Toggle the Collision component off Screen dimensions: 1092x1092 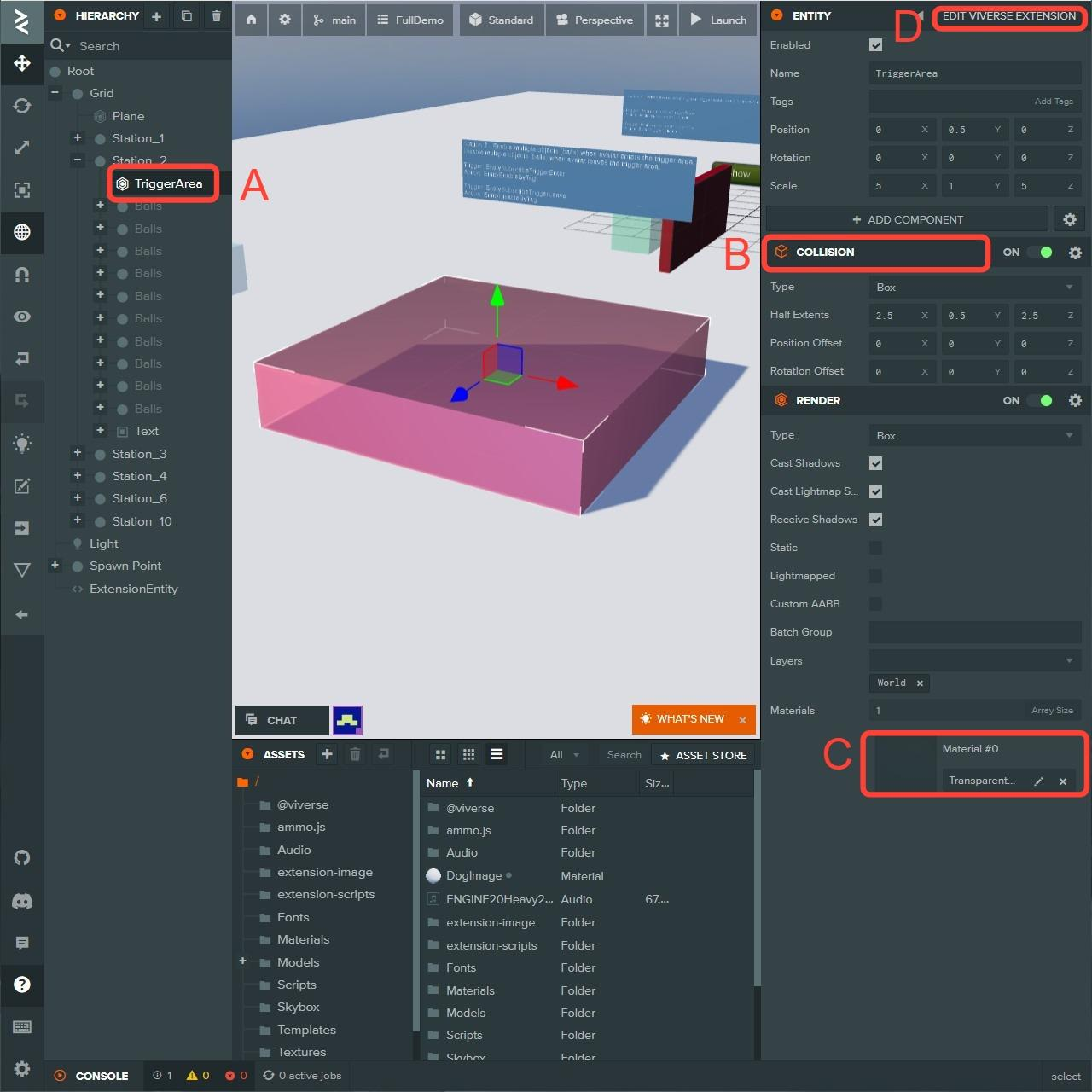pyautogui.click(x=1041, y=253)
